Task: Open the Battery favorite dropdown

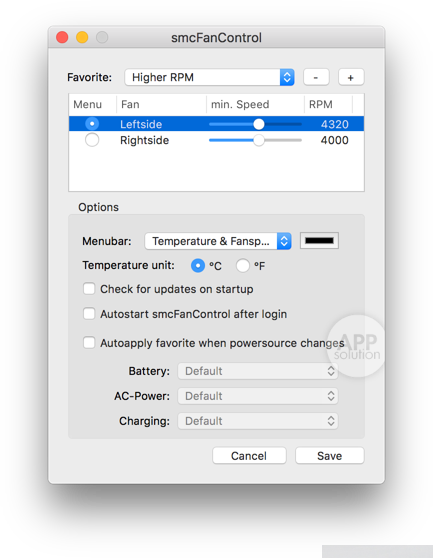Action: (x=258, y=371)
